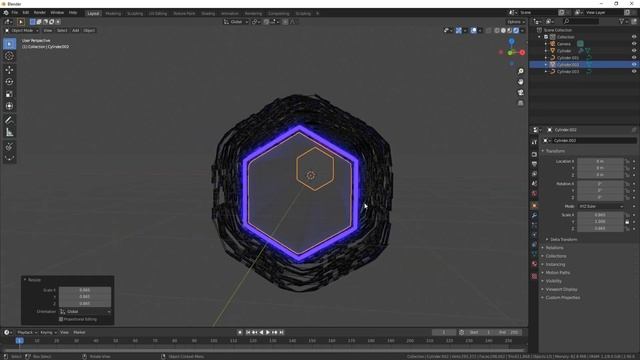Click the outliner filter funnel icon
640x360 pixels.
point(622,21)
